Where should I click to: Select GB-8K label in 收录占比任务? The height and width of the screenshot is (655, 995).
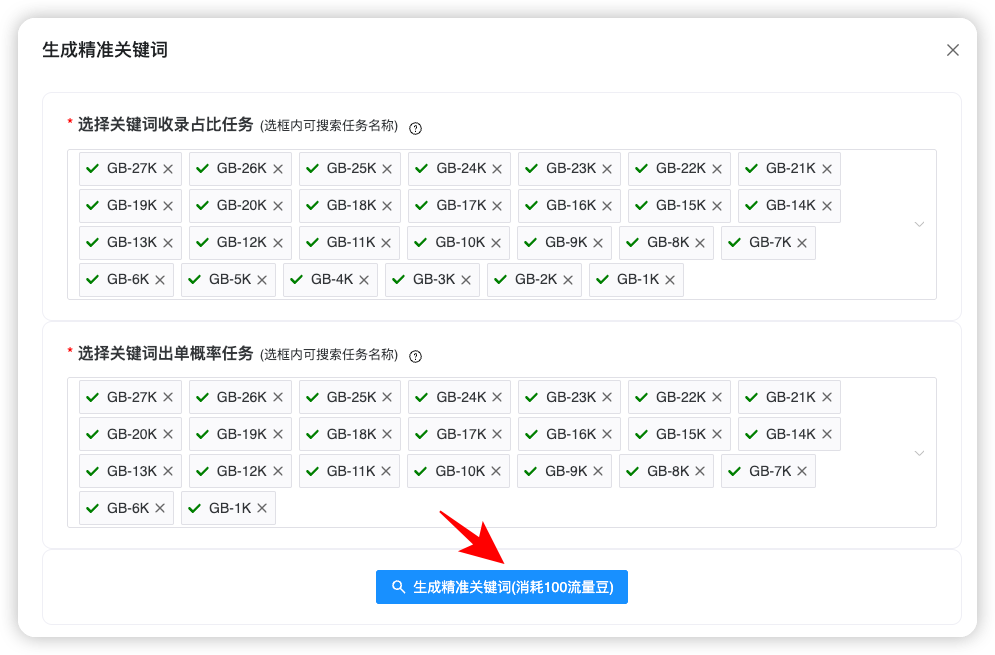pos(668,242)
